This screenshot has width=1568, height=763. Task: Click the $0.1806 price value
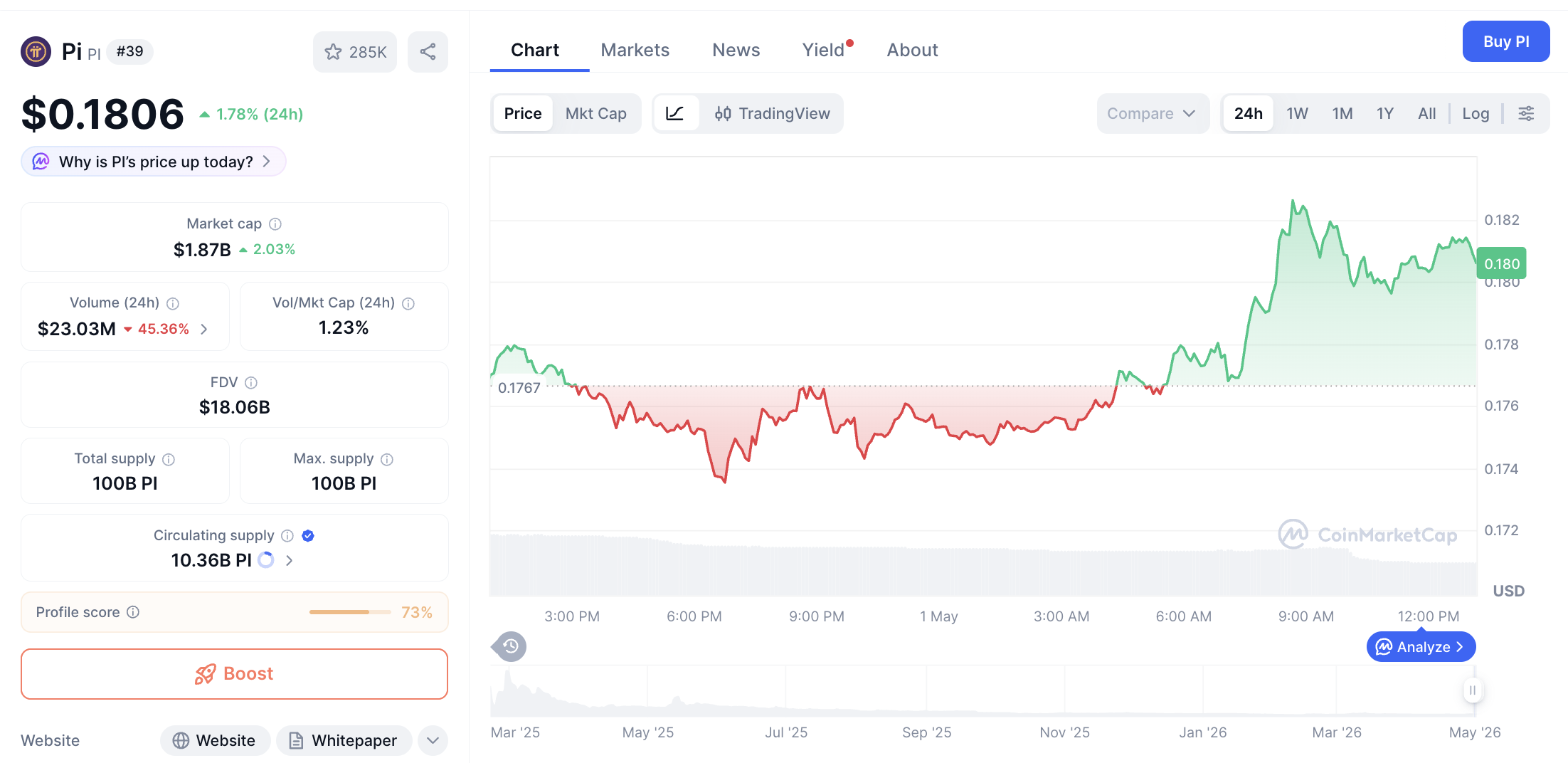(x=102, y=114)
